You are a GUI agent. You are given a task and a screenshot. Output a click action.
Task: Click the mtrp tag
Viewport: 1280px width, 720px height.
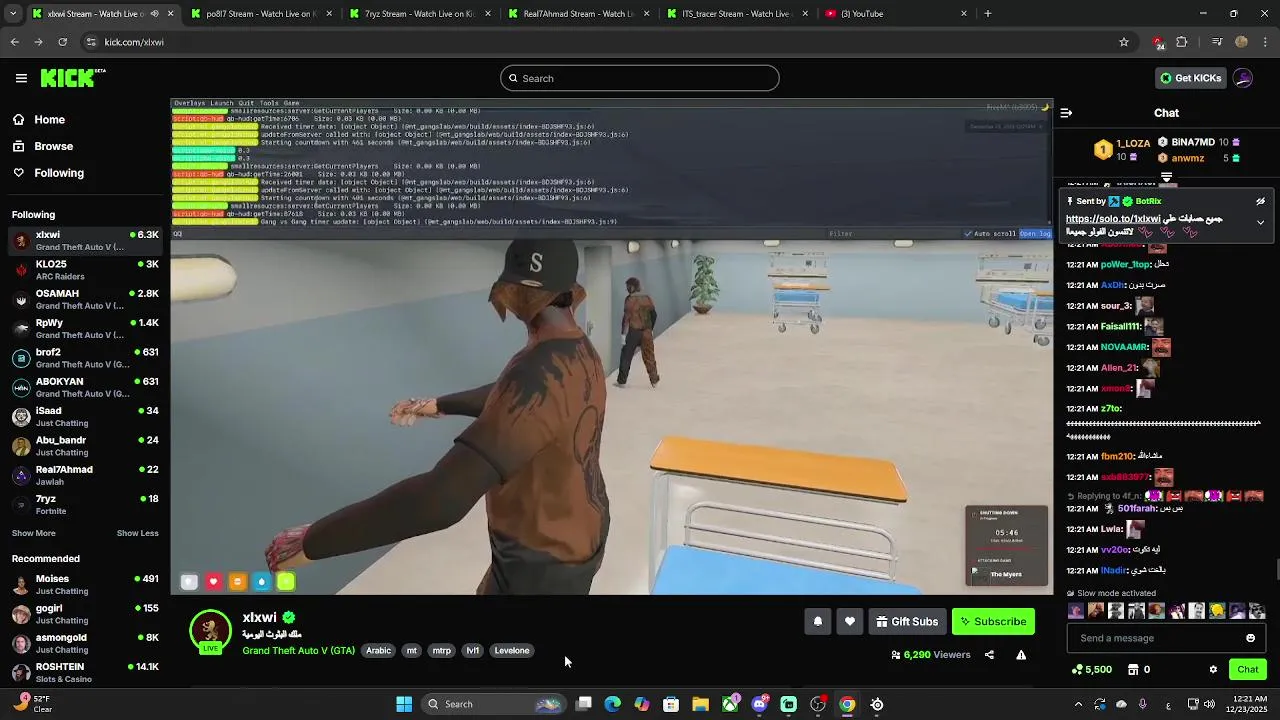click(x=441, y=651)
